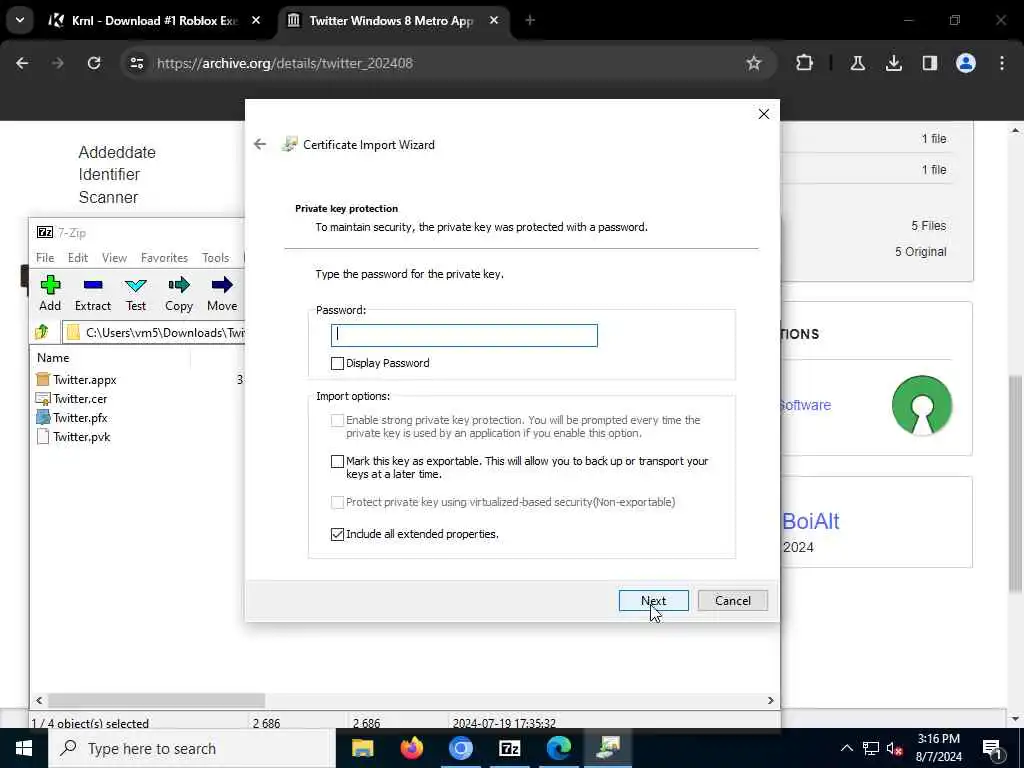This screenshot has width=1024, height=768.
Task: Close the Certificate Import Wizard dialog
Action: pyautogui.click(x=763, y=114)
